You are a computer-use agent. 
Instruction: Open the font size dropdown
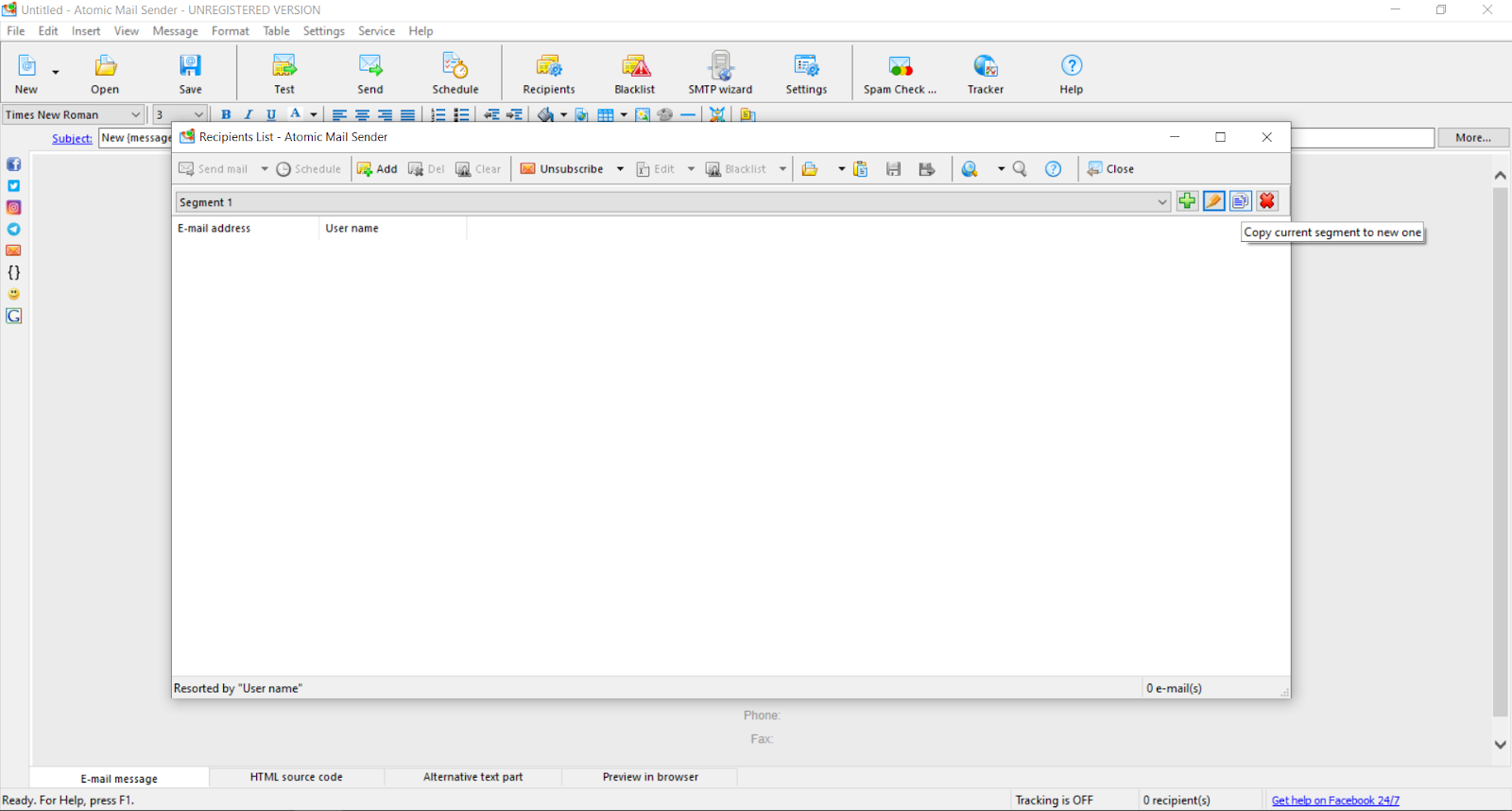point(198,114)
